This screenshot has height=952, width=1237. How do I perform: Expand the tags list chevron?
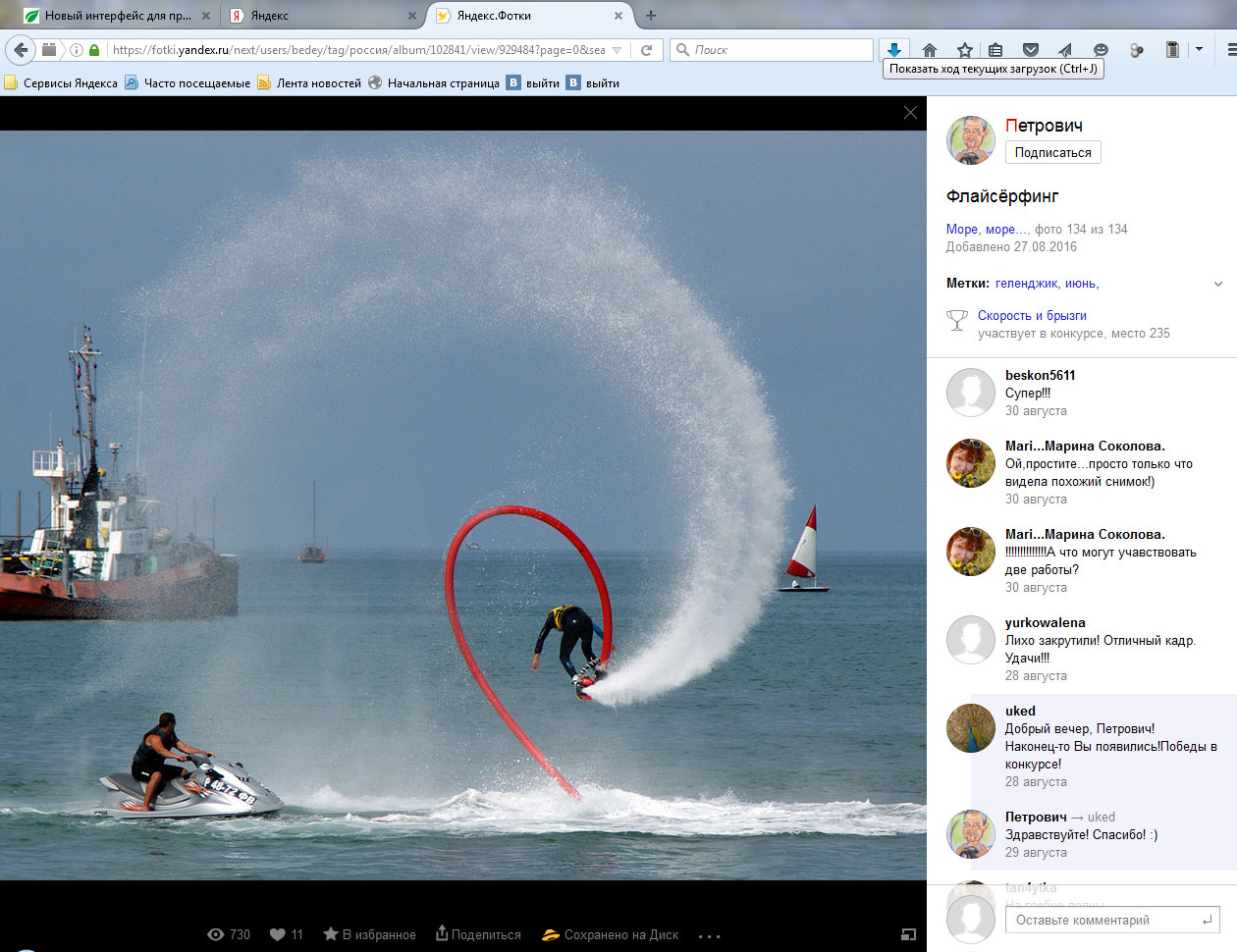pos(1218,284)
